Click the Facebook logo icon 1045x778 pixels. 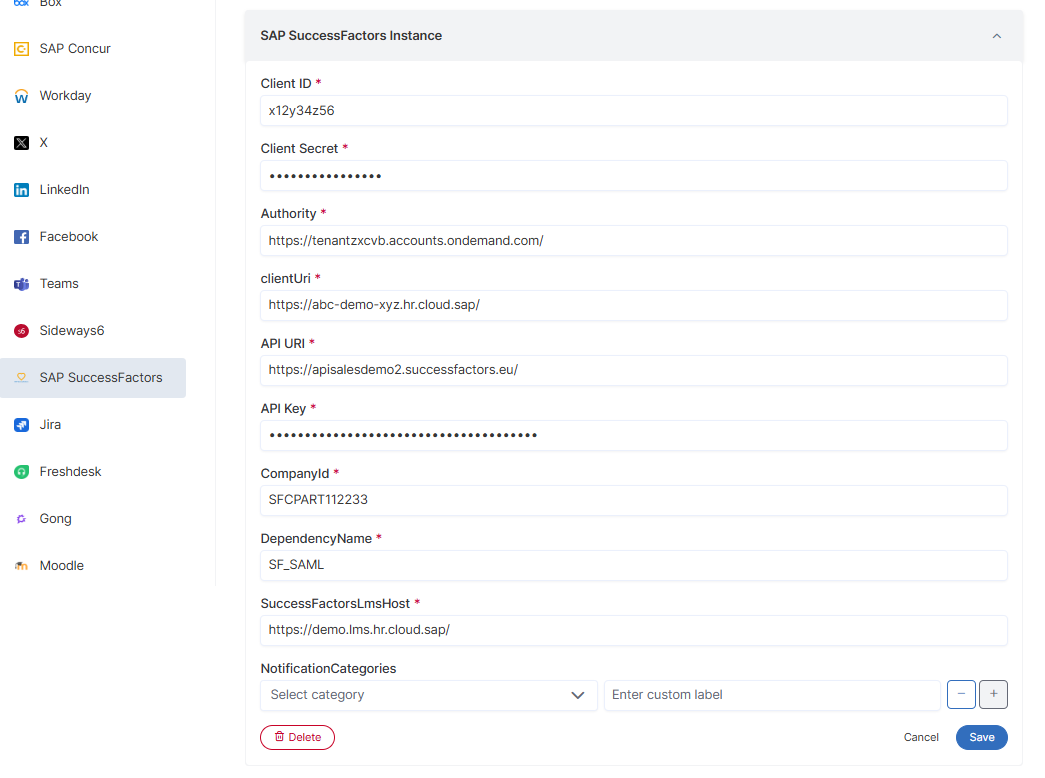[21, 237]
